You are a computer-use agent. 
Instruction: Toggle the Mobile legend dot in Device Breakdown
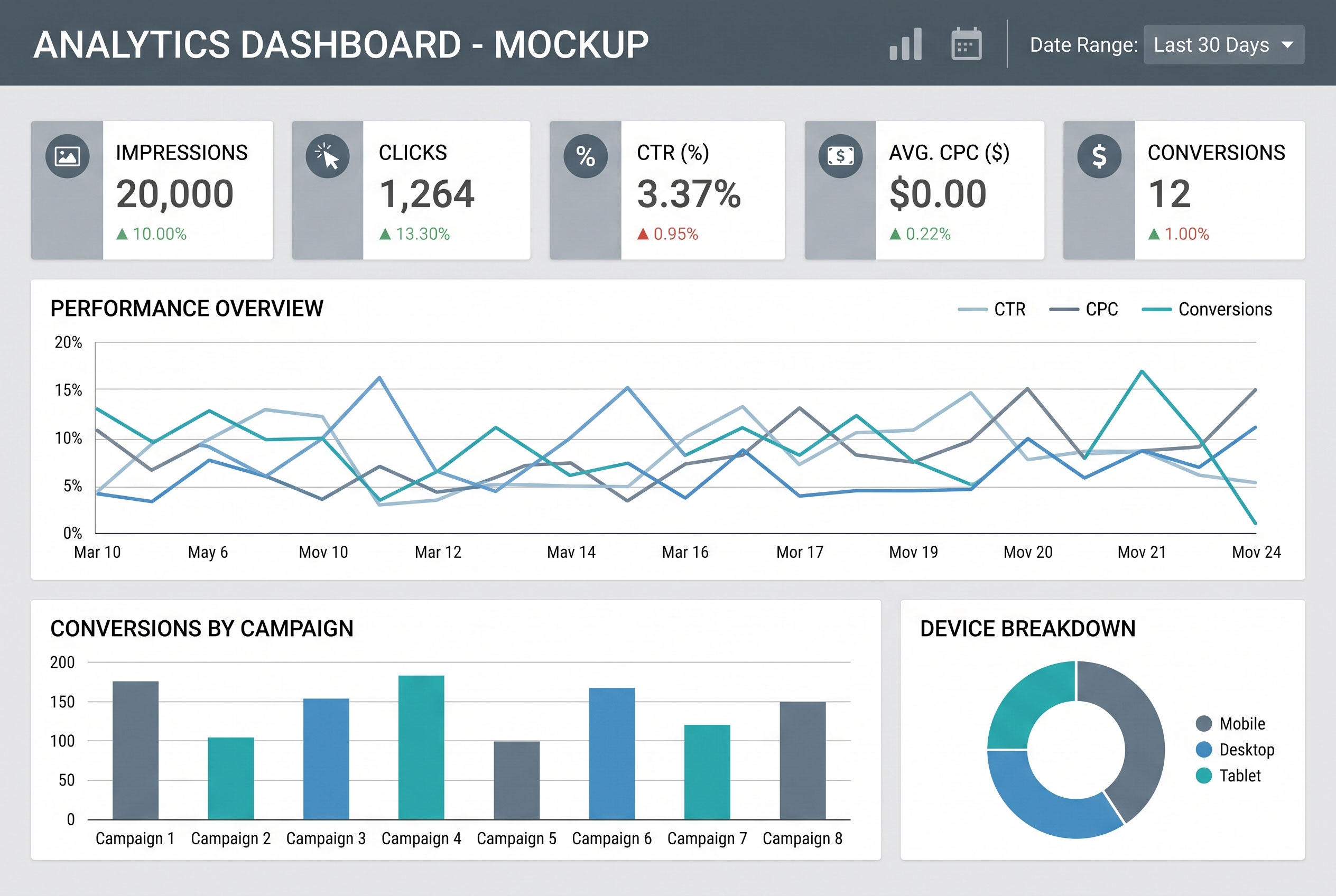coord(1204,723)
